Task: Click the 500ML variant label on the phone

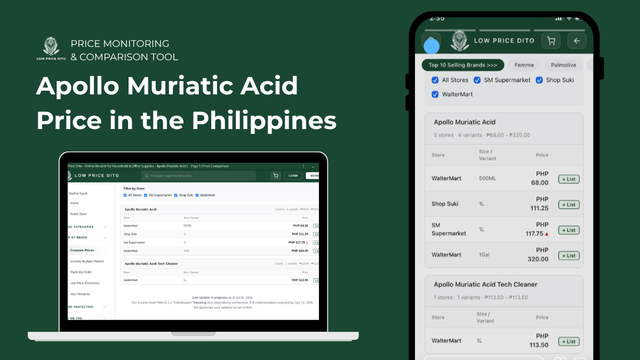Action: click(487, 178)
